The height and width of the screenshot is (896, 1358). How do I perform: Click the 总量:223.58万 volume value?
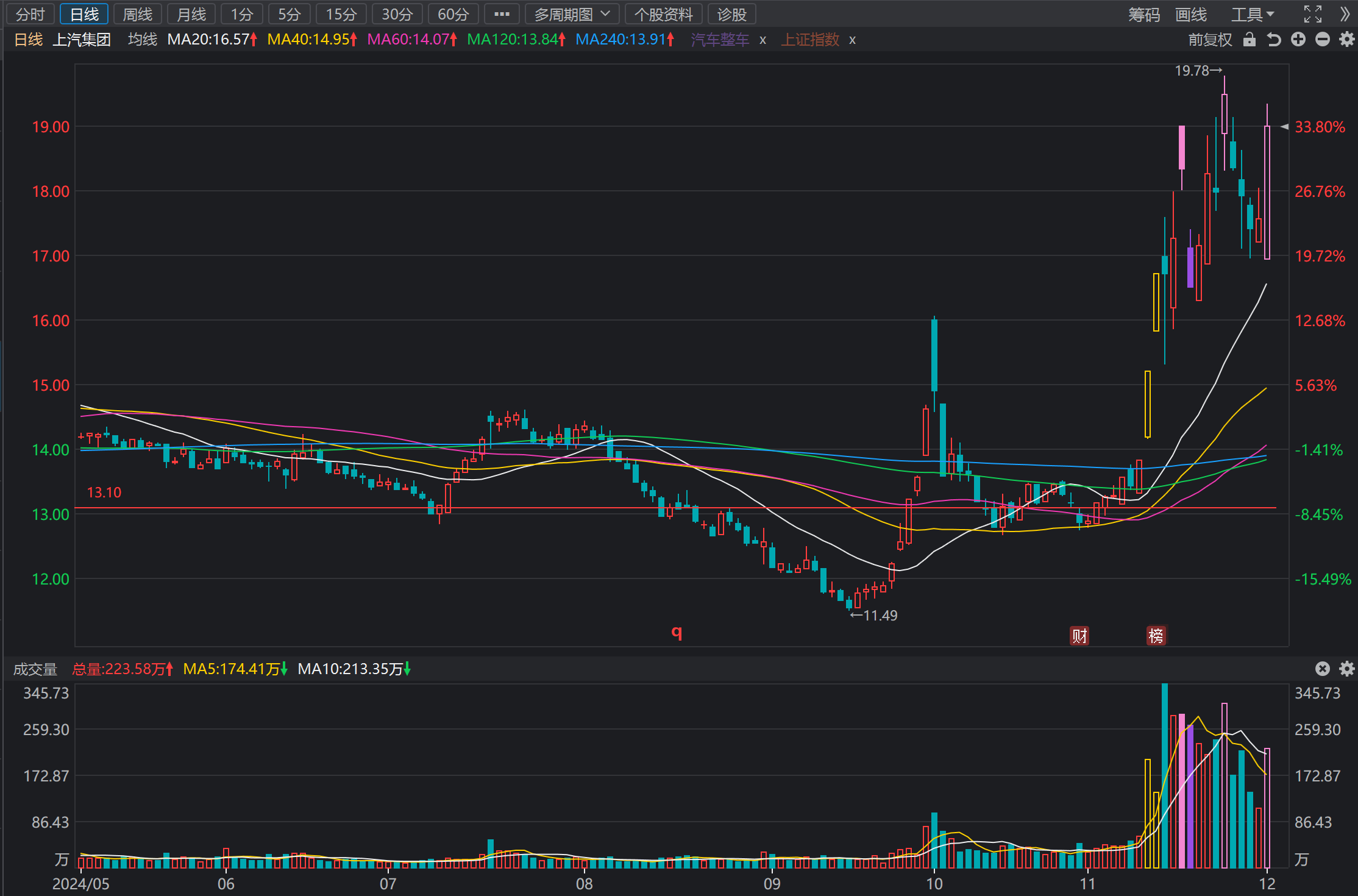pos(123,669)
